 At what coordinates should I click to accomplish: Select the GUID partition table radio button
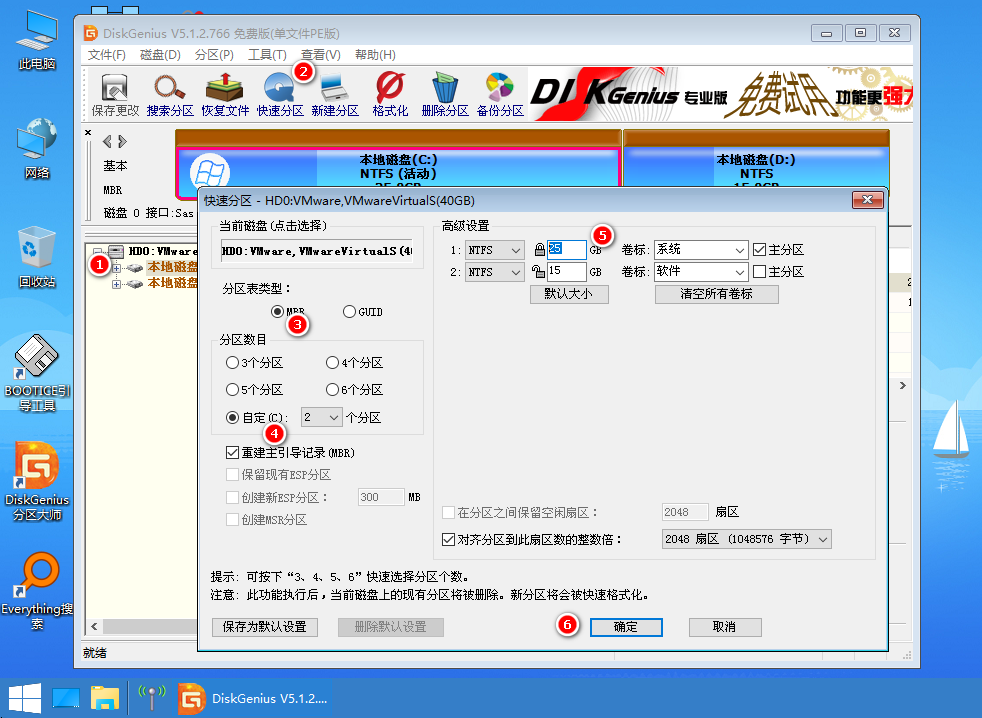click(349, 311)
